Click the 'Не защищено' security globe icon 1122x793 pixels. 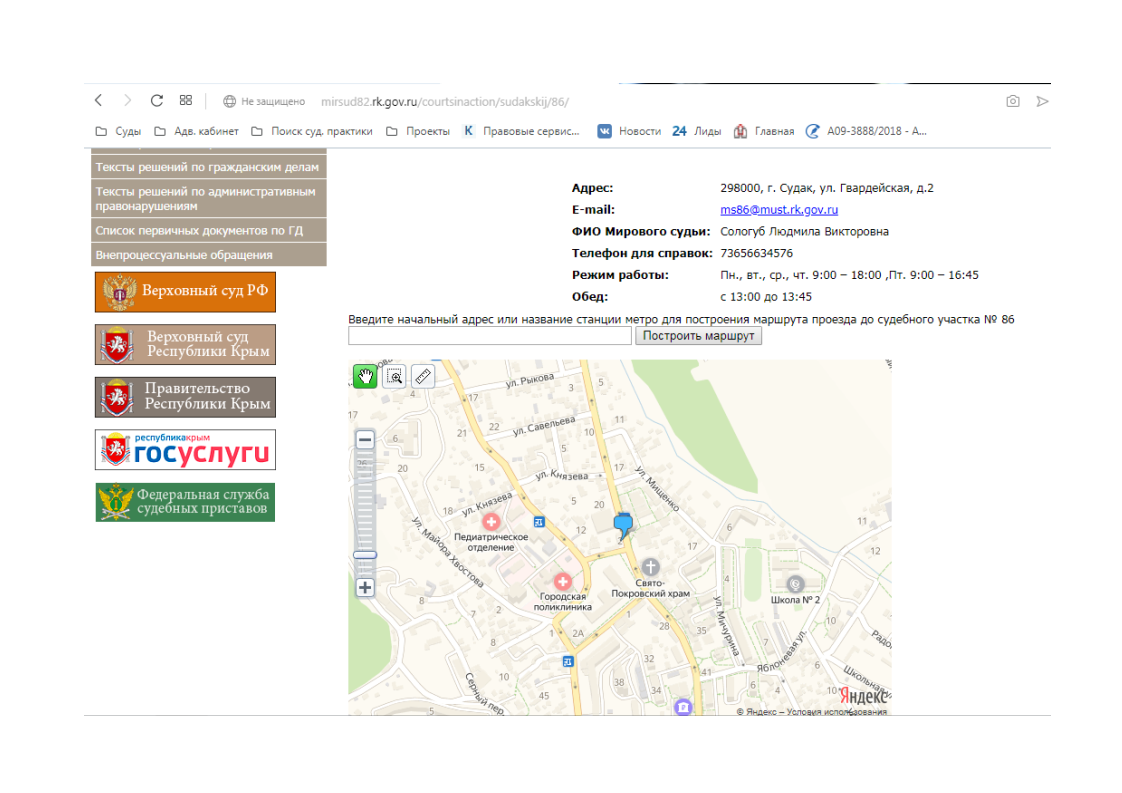229,102
